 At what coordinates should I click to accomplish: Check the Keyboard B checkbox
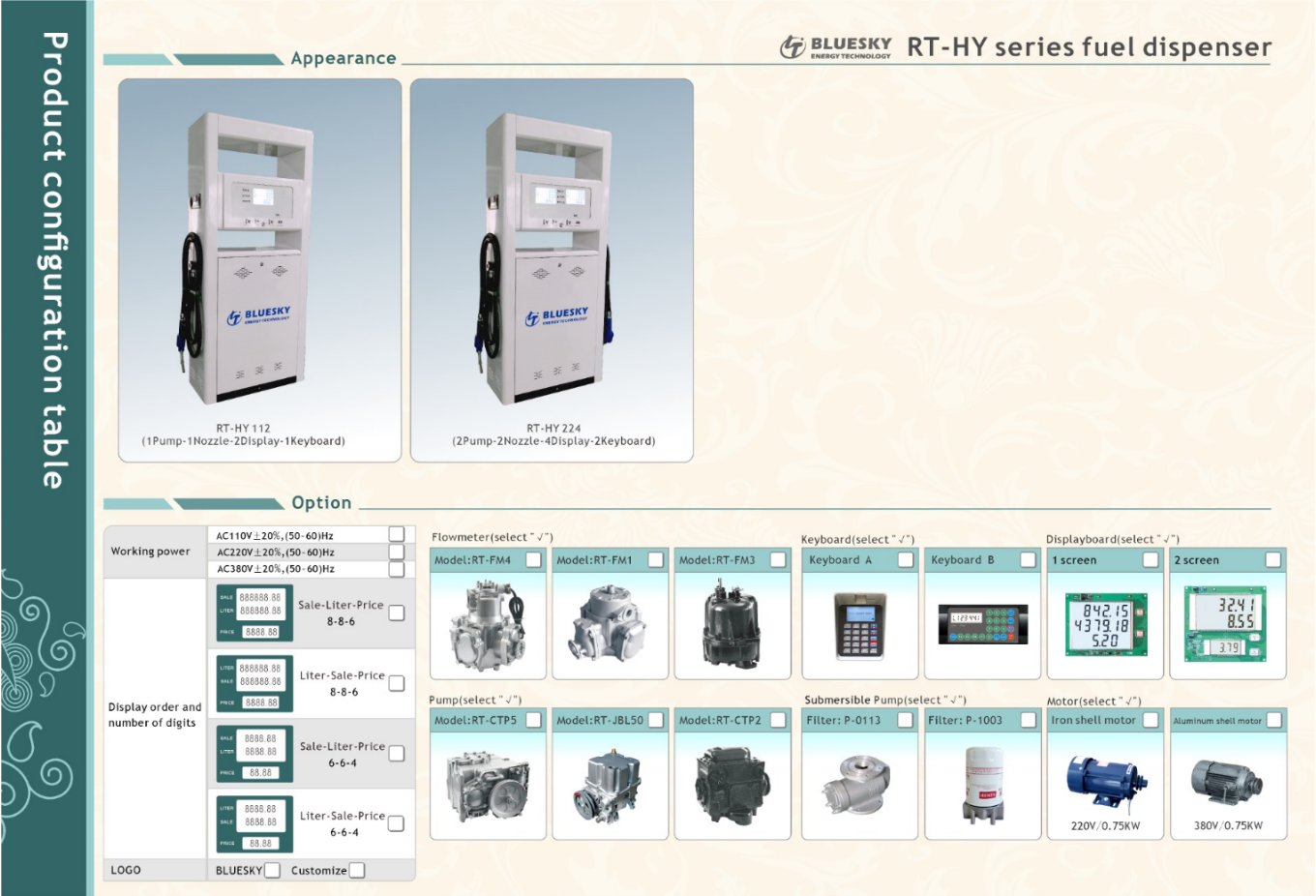pos(1029,559)
